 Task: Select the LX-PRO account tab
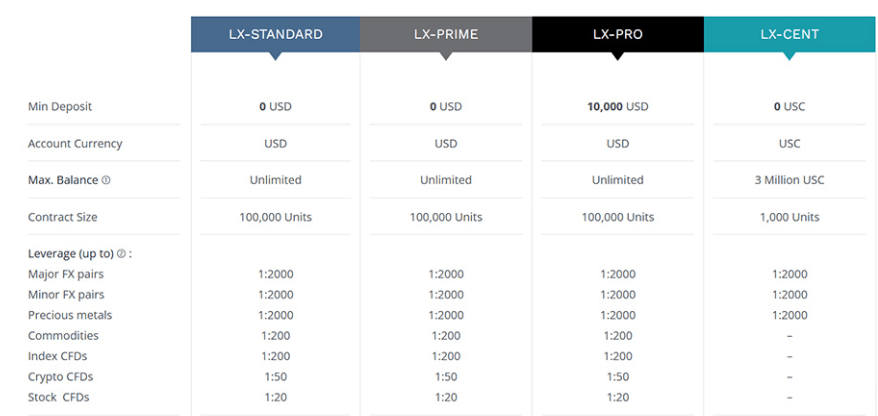coord(618,34)
